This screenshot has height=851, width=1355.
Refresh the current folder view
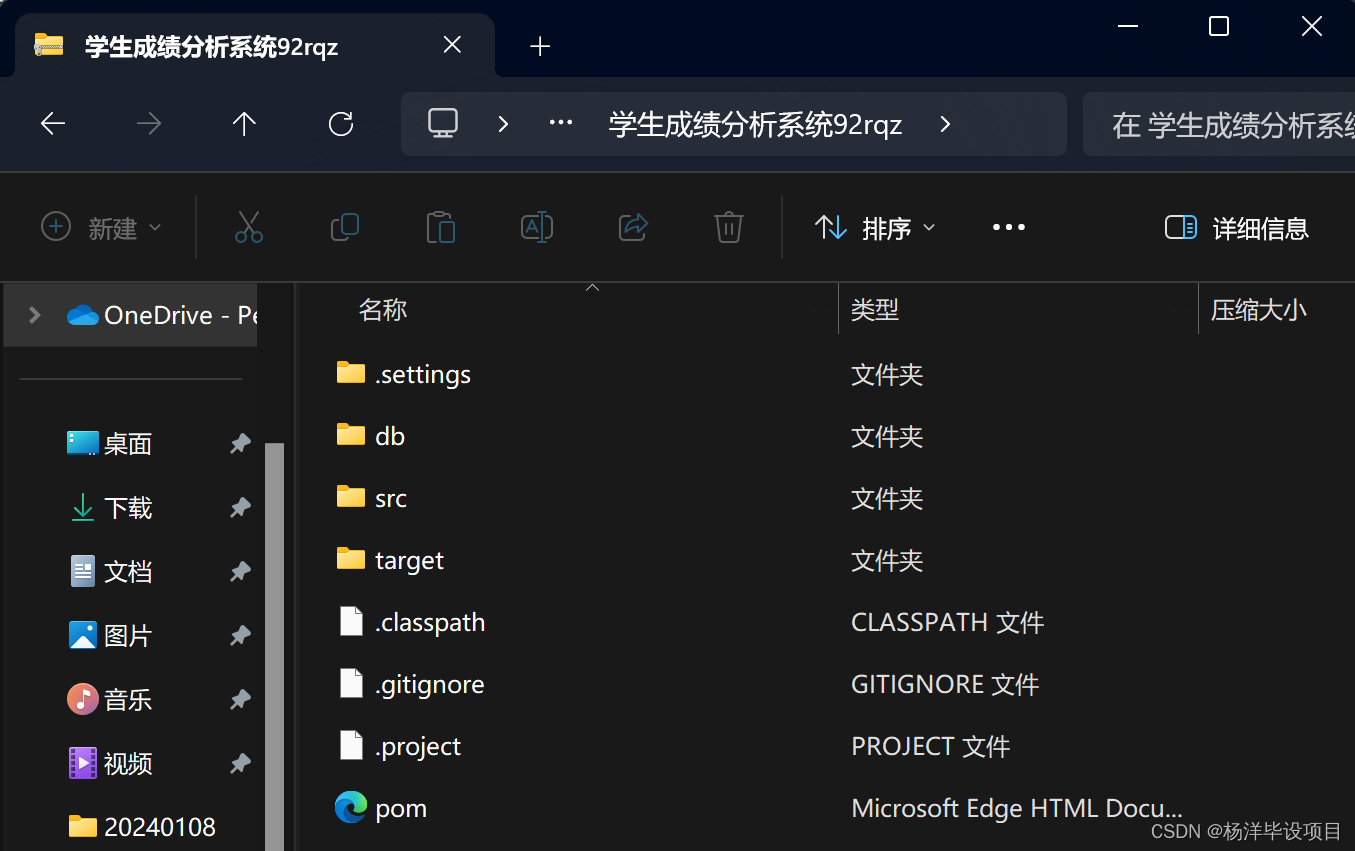point(341,124)
